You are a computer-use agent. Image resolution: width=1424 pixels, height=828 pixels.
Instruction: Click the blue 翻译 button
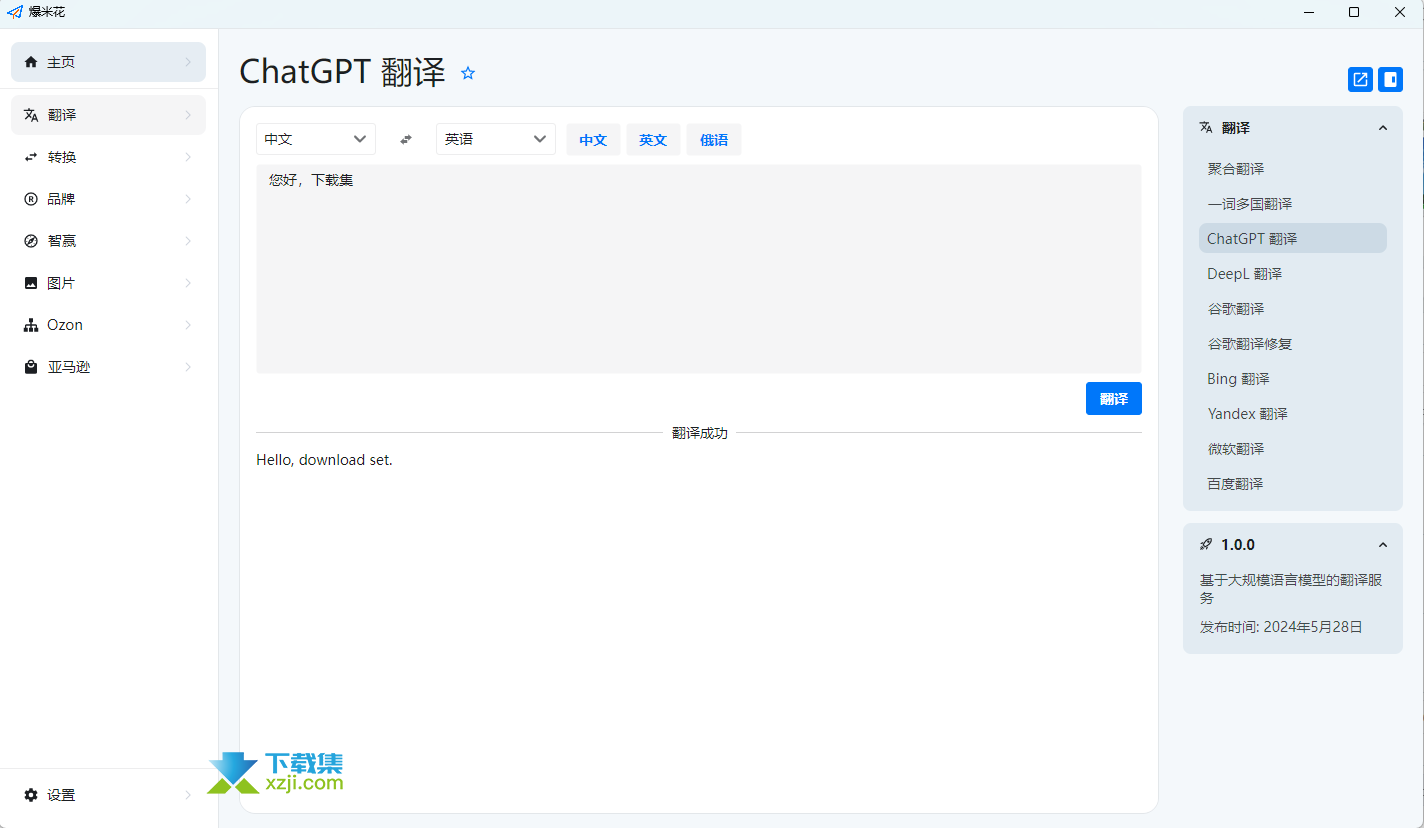click(x=1114, y=399)
